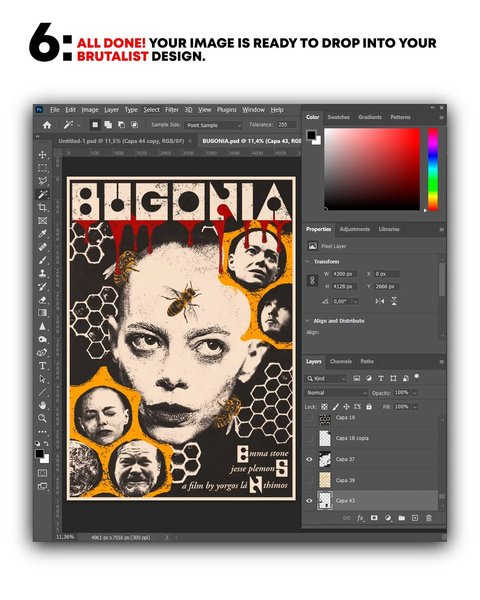Show the Capa 39 layer

click(x=309, y=480)
